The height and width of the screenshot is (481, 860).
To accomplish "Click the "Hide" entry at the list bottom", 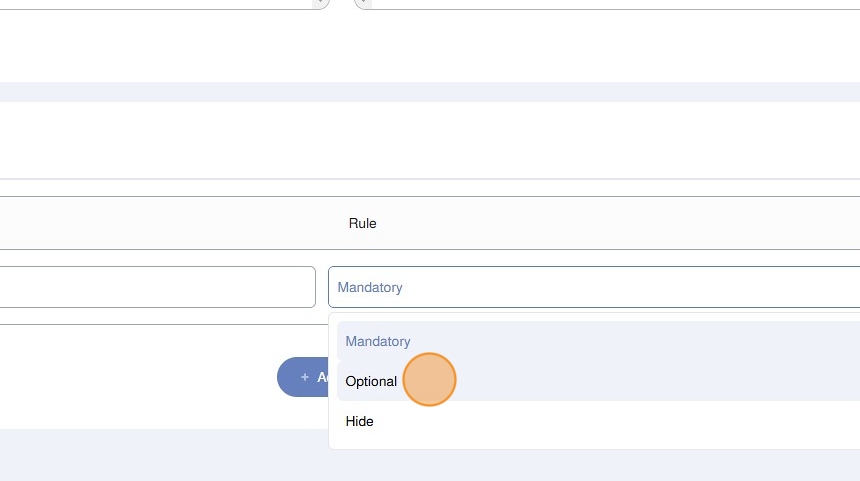I will coord(360,421).
